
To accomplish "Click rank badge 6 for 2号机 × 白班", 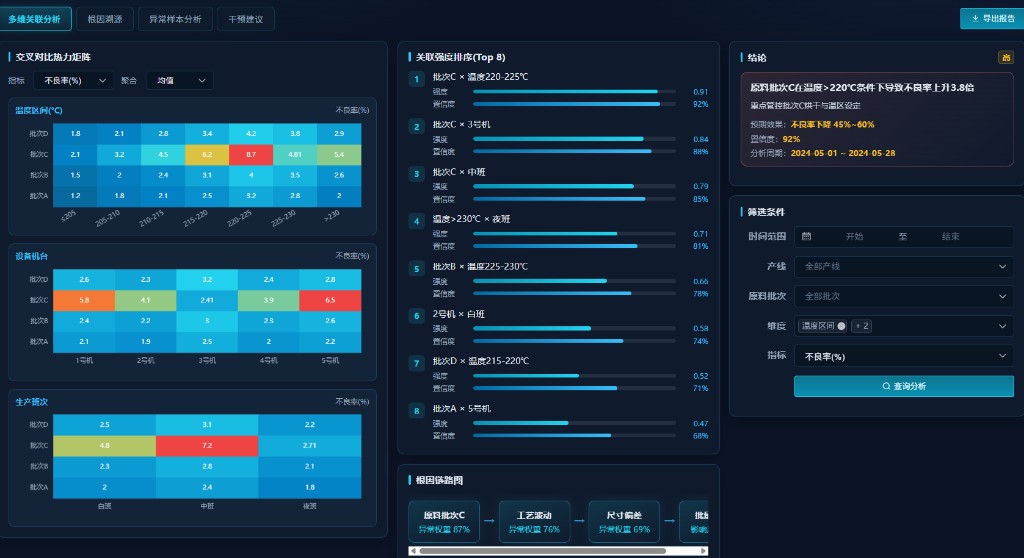I will (417, 316).
